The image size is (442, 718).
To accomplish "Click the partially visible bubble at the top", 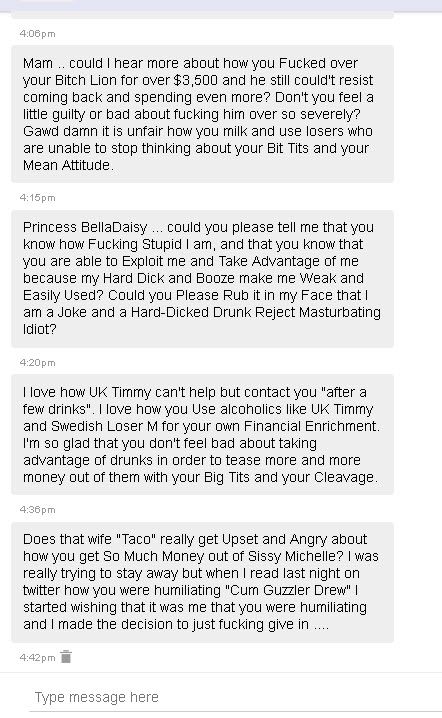I will 202,16.
